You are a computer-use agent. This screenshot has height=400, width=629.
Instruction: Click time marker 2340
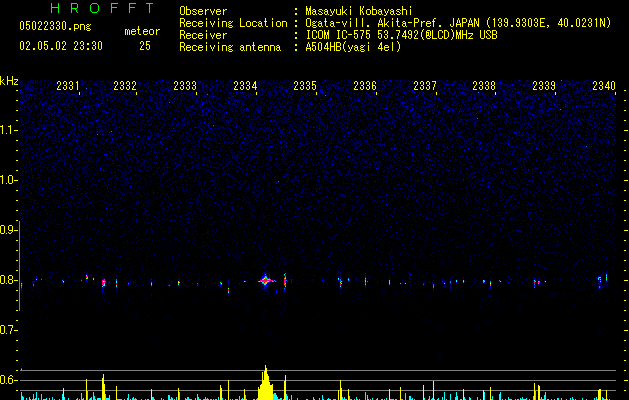pos(604,86)
